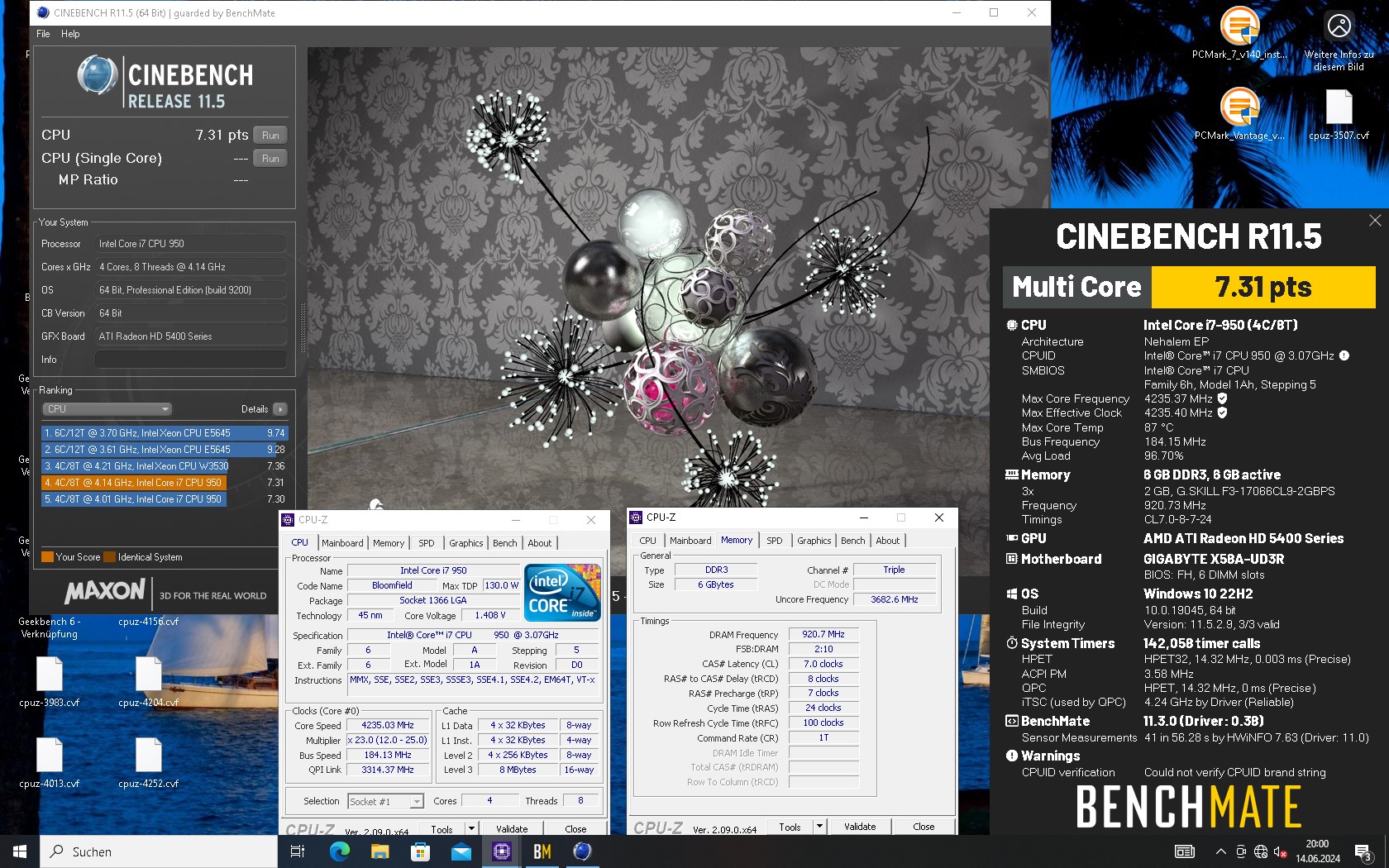Screen dimensions: 1389x868
Task: Click network globe tray icon
Action: click(x=1260, y=851)
